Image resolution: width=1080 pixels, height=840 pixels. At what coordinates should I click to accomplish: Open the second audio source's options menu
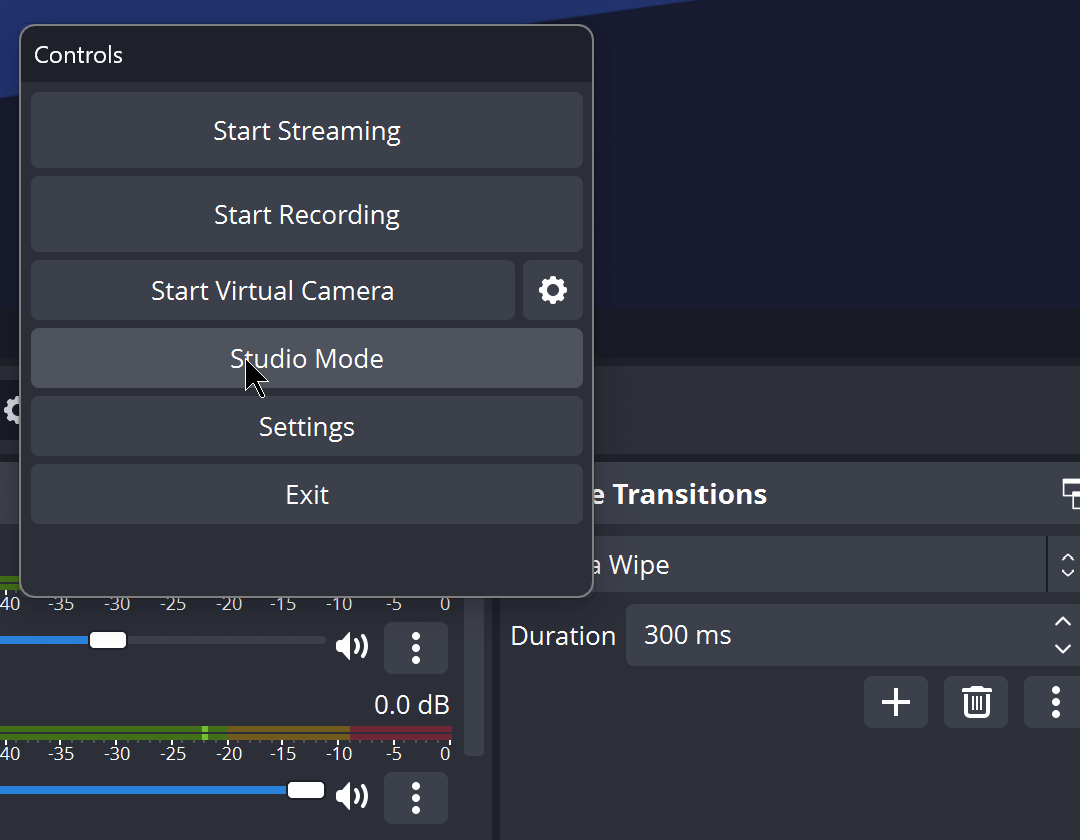[416, 797]
